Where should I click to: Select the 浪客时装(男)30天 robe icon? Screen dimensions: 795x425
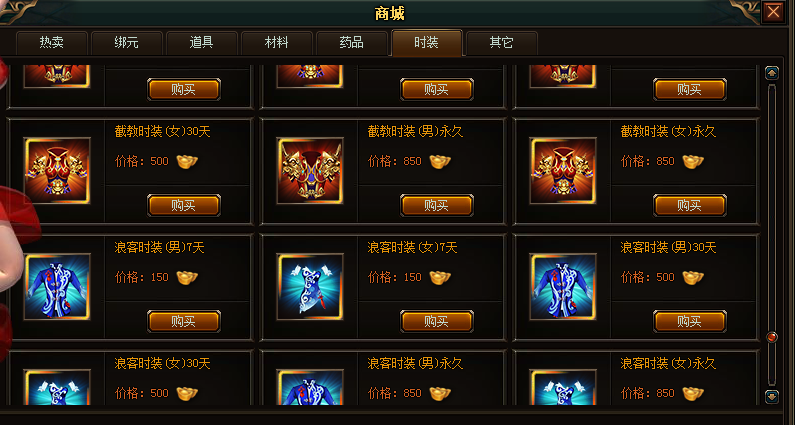pyautogui.click(x=563, y=287)
